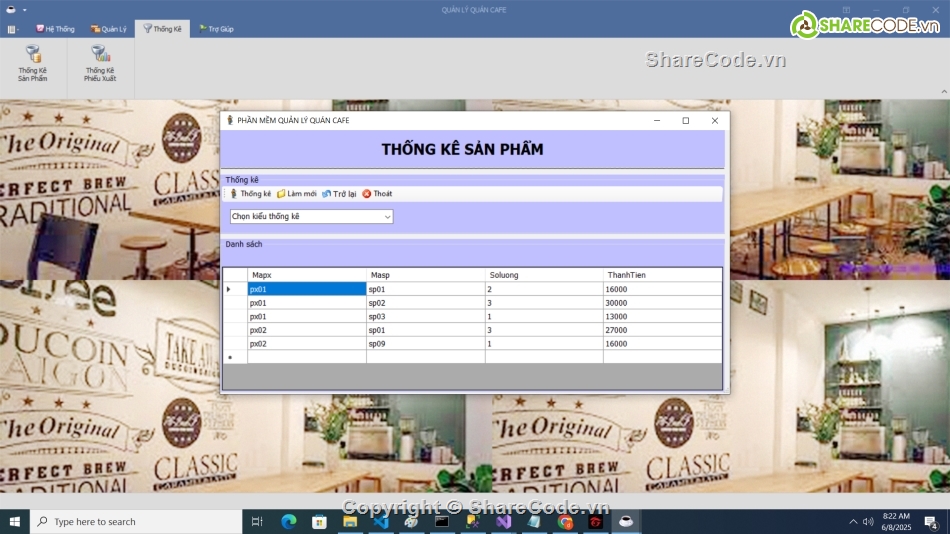Screen dimensions: 950x534
Task: Sort by Soluong column header
Action: (544, 275)
